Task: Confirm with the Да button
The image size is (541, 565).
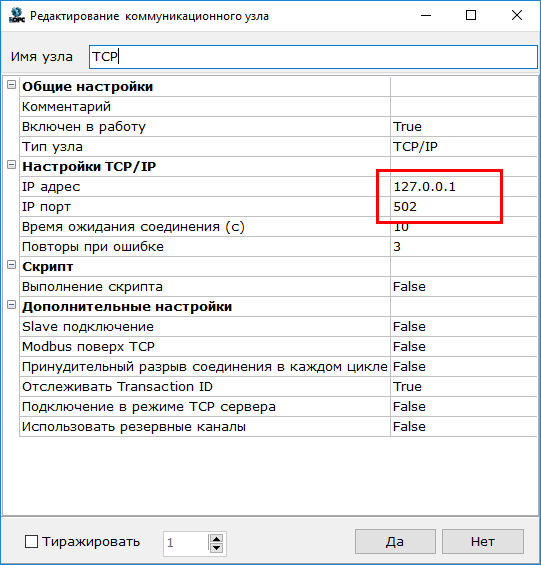Action: [x=395, y=541]
